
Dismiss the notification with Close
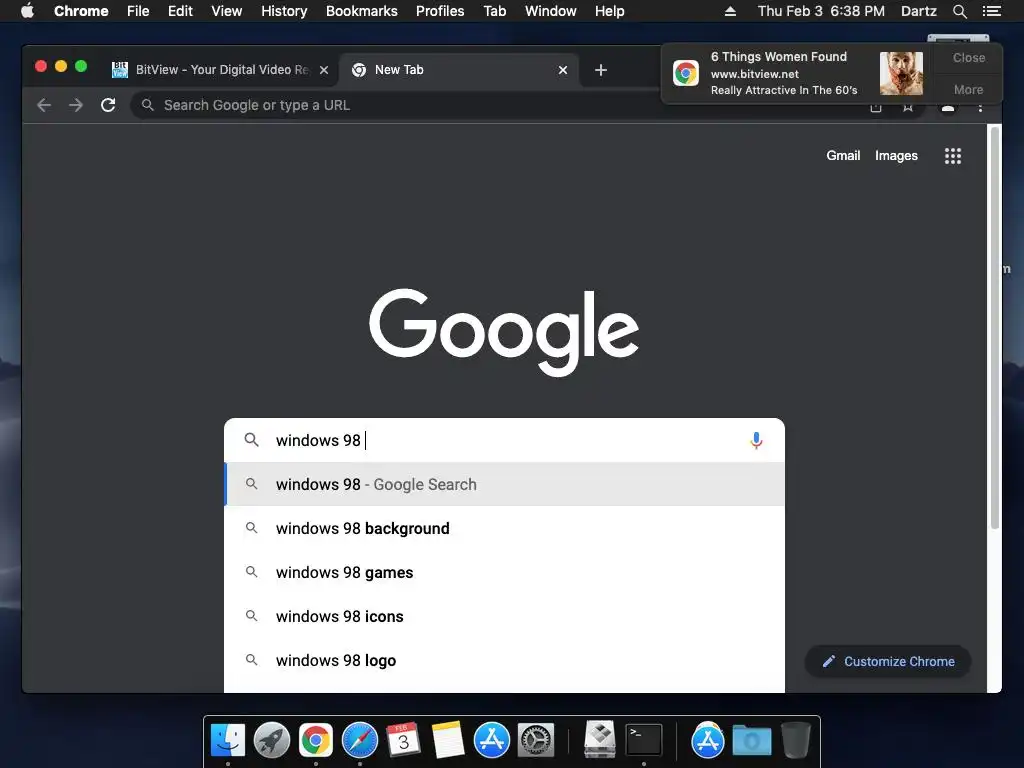click(968, 57)
